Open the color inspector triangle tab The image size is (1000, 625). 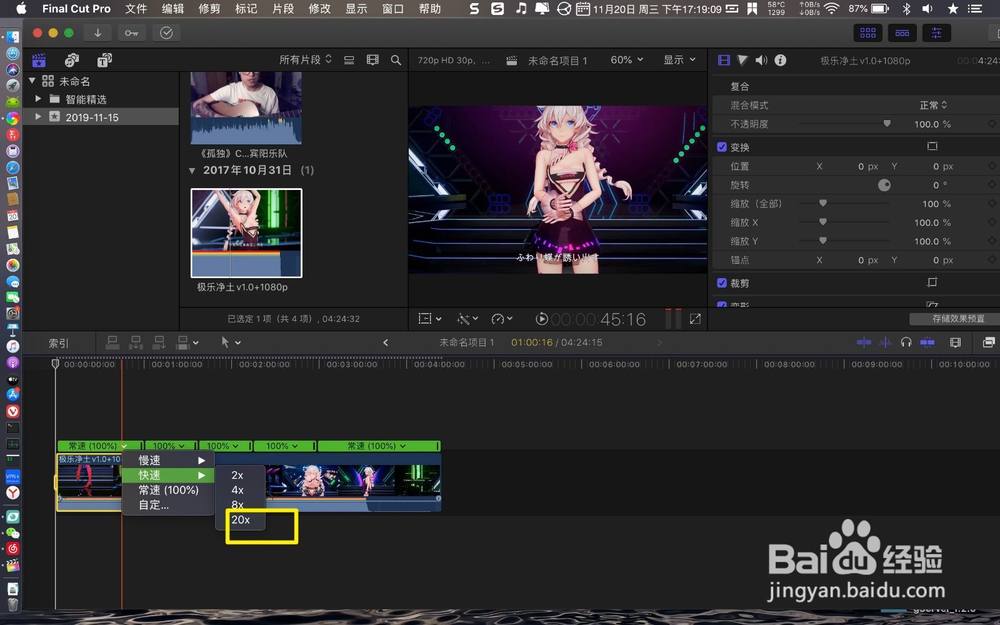click(742, 60)
